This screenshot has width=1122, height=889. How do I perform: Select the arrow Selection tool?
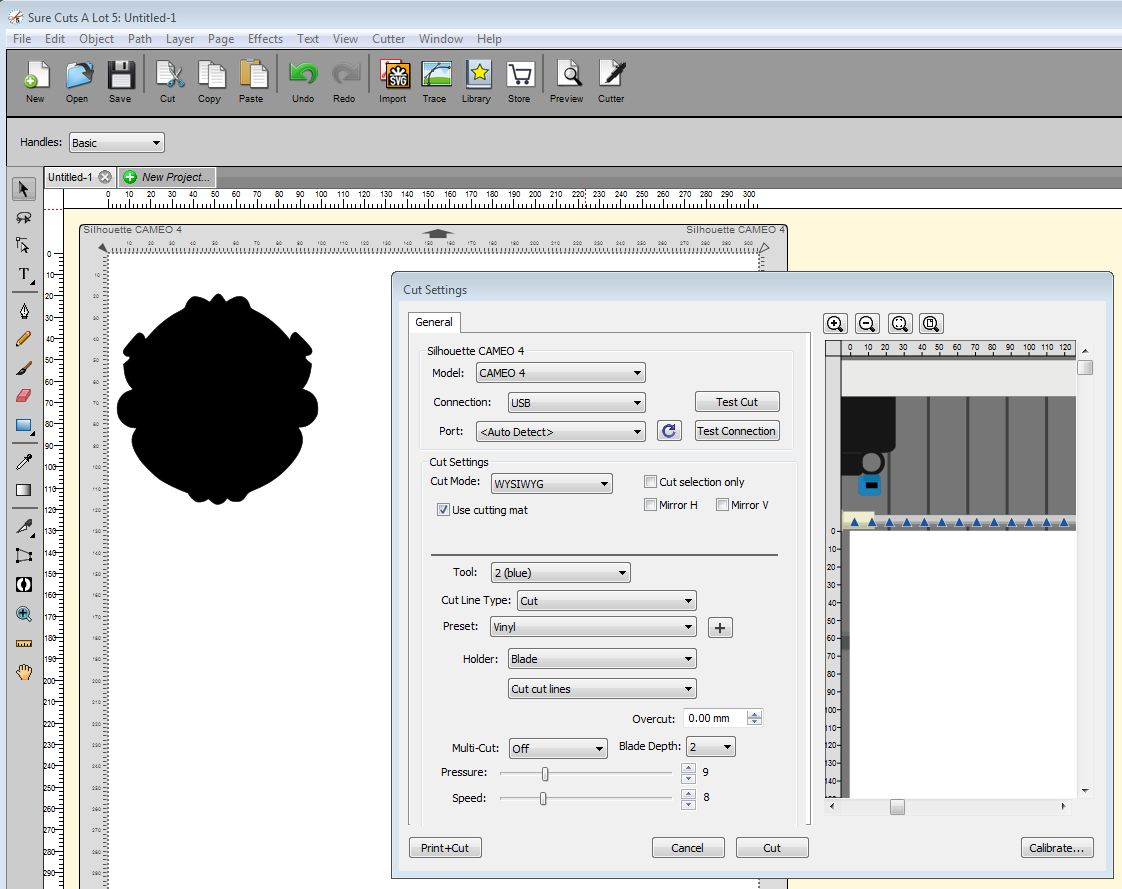click(24, 189)
